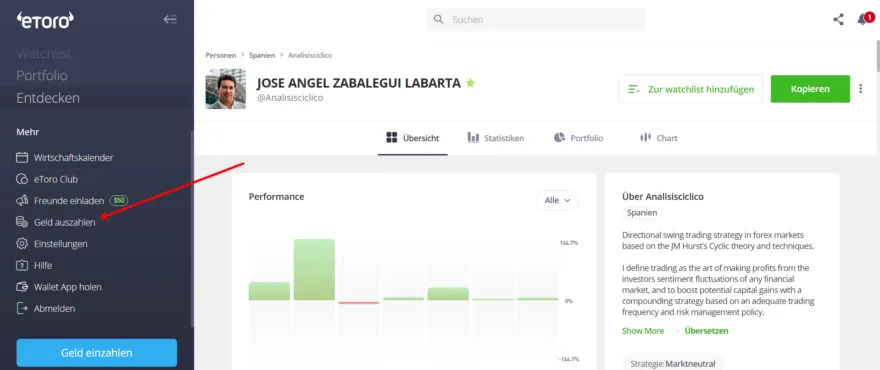The width and height of the screenshot is (880, 370).
Task: Click Zur watchlist hinzufügen button
Action: click(691, 89)
